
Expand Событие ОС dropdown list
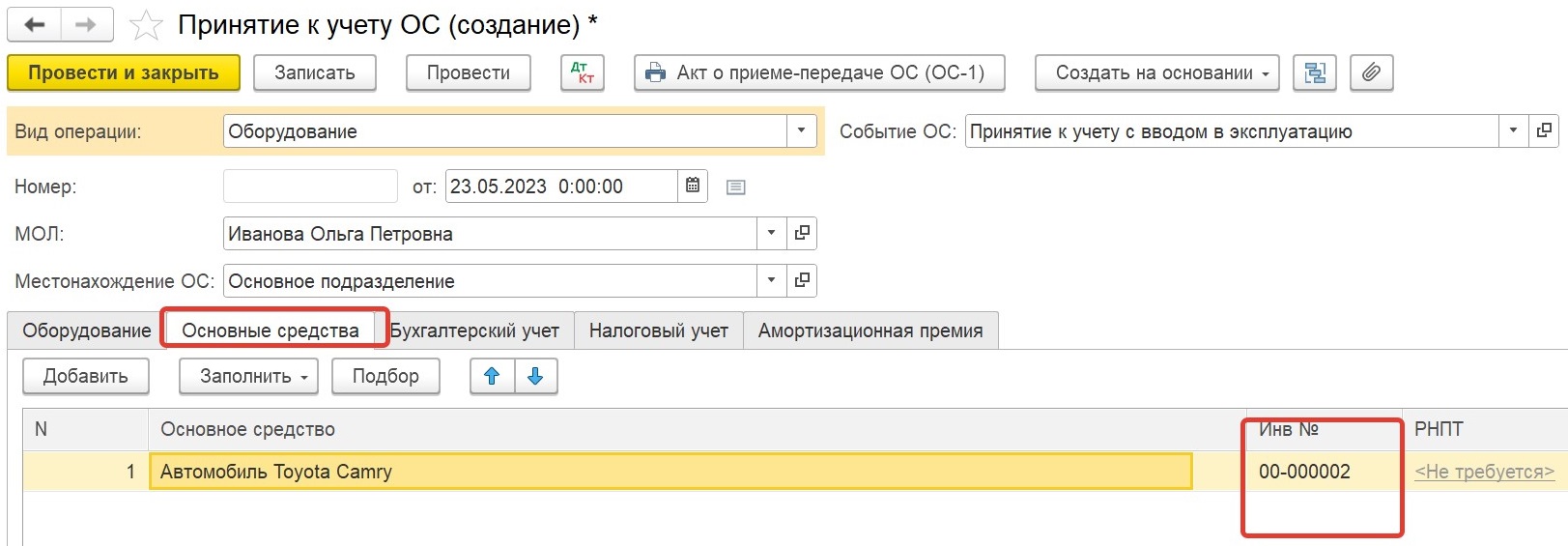1513,130
